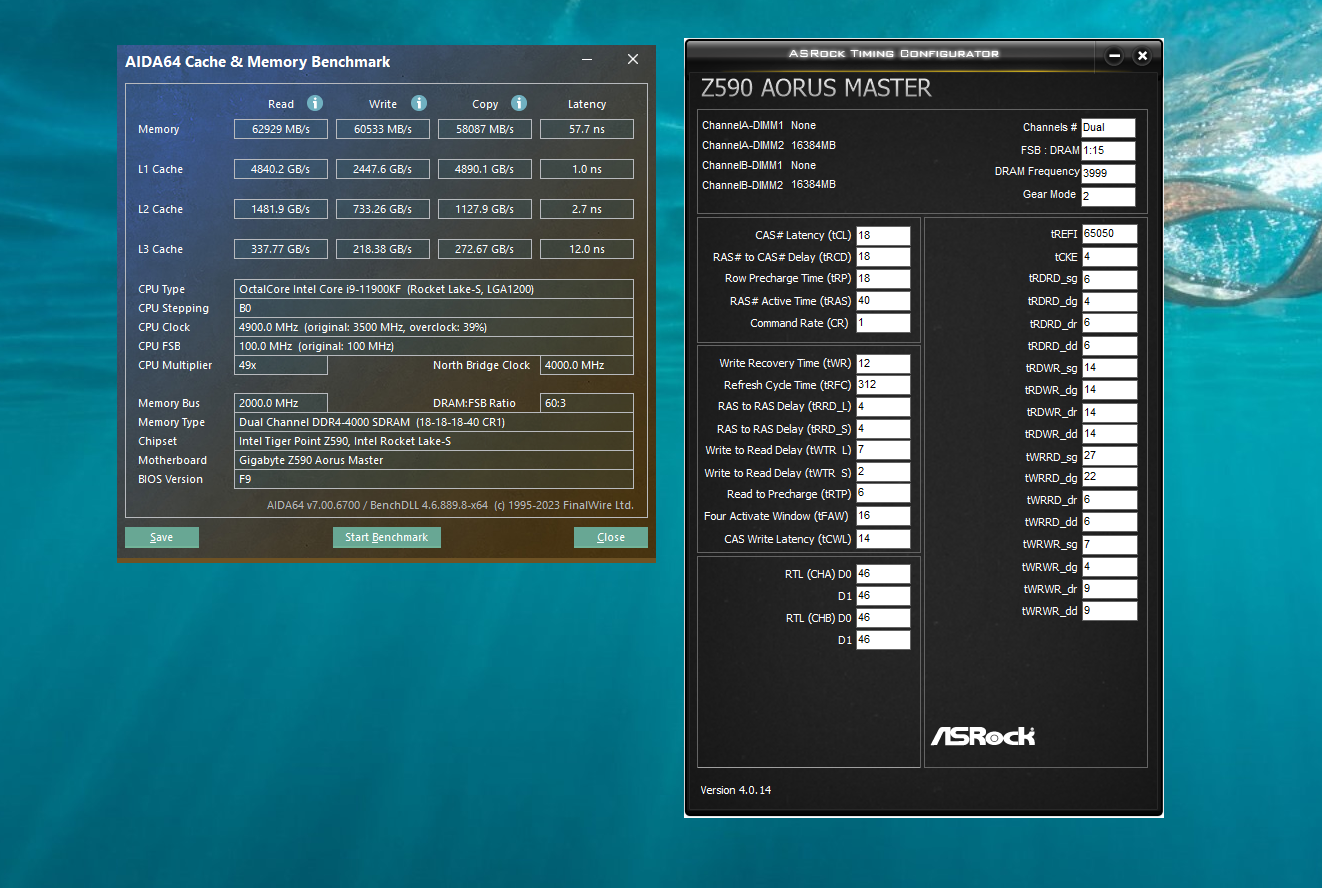The width and height of the screenshot is (1322, 888).
Task: Click the RTL (CHA) D0 field
Action: point(883,574)
